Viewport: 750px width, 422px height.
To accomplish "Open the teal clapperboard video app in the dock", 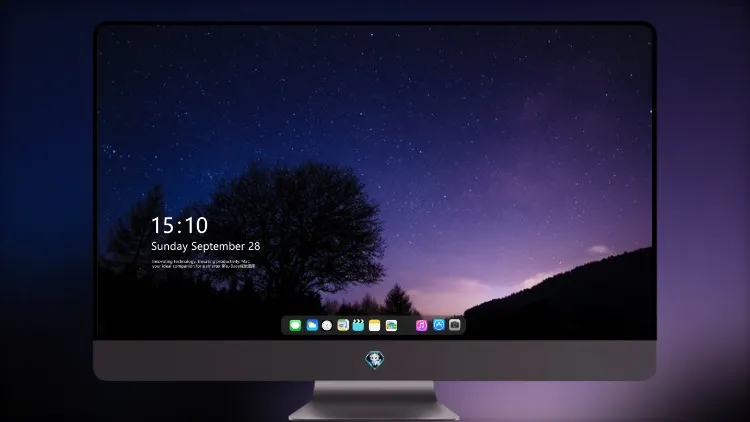I will 358,325.
